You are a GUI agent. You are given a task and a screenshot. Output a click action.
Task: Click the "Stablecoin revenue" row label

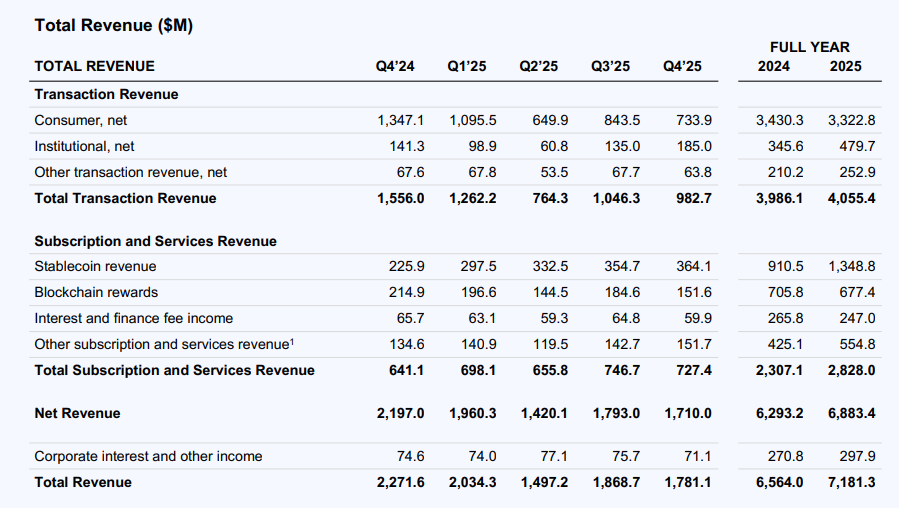tap(95, 266)
